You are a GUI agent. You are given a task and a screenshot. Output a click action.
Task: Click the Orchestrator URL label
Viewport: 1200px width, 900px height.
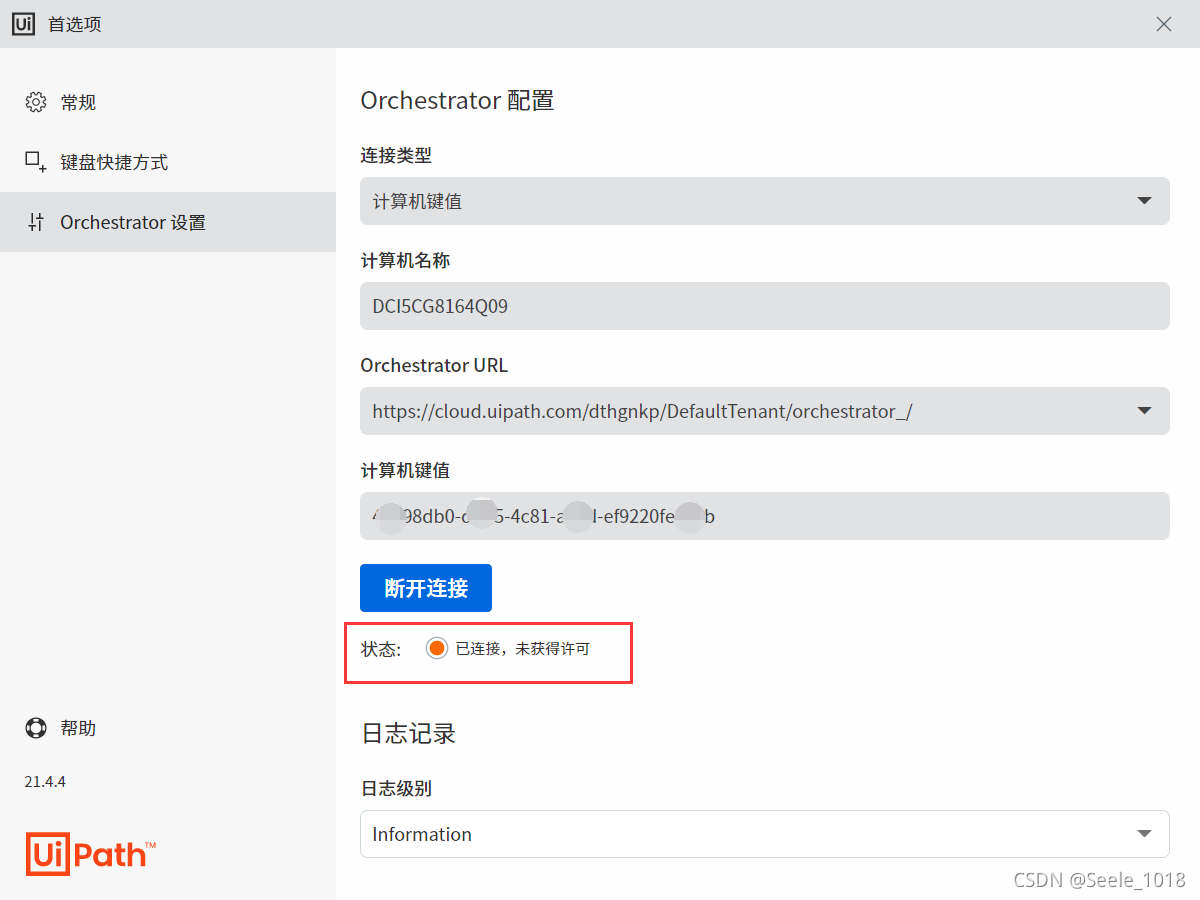coord(434,366)
